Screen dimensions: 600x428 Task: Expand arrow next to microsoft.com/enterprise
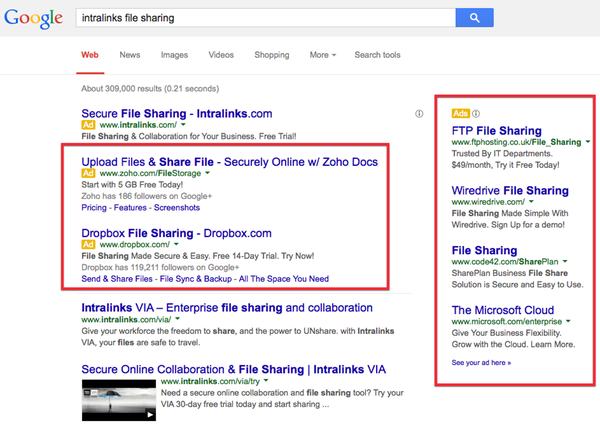(568, 321)
